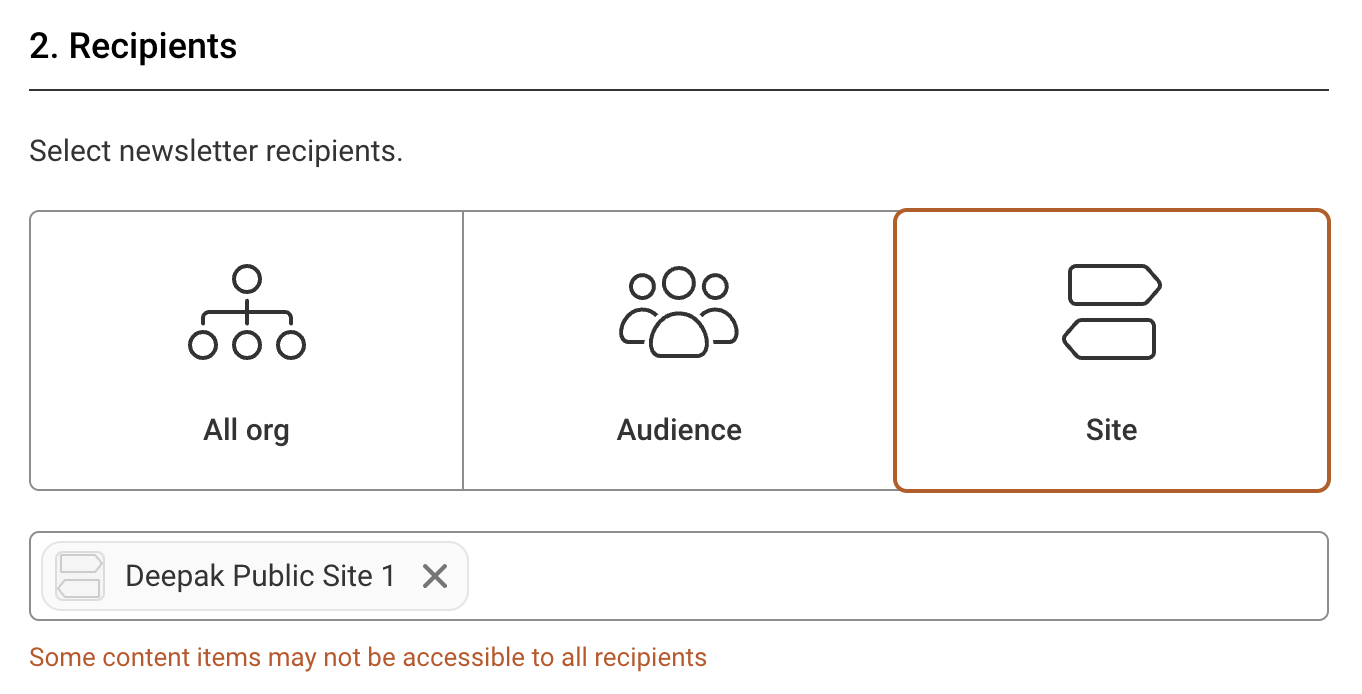Image resolution: width=1362 pixels, height=694 pixels.
Task: Click the "Site" text label
Action: click(1111, 430)
